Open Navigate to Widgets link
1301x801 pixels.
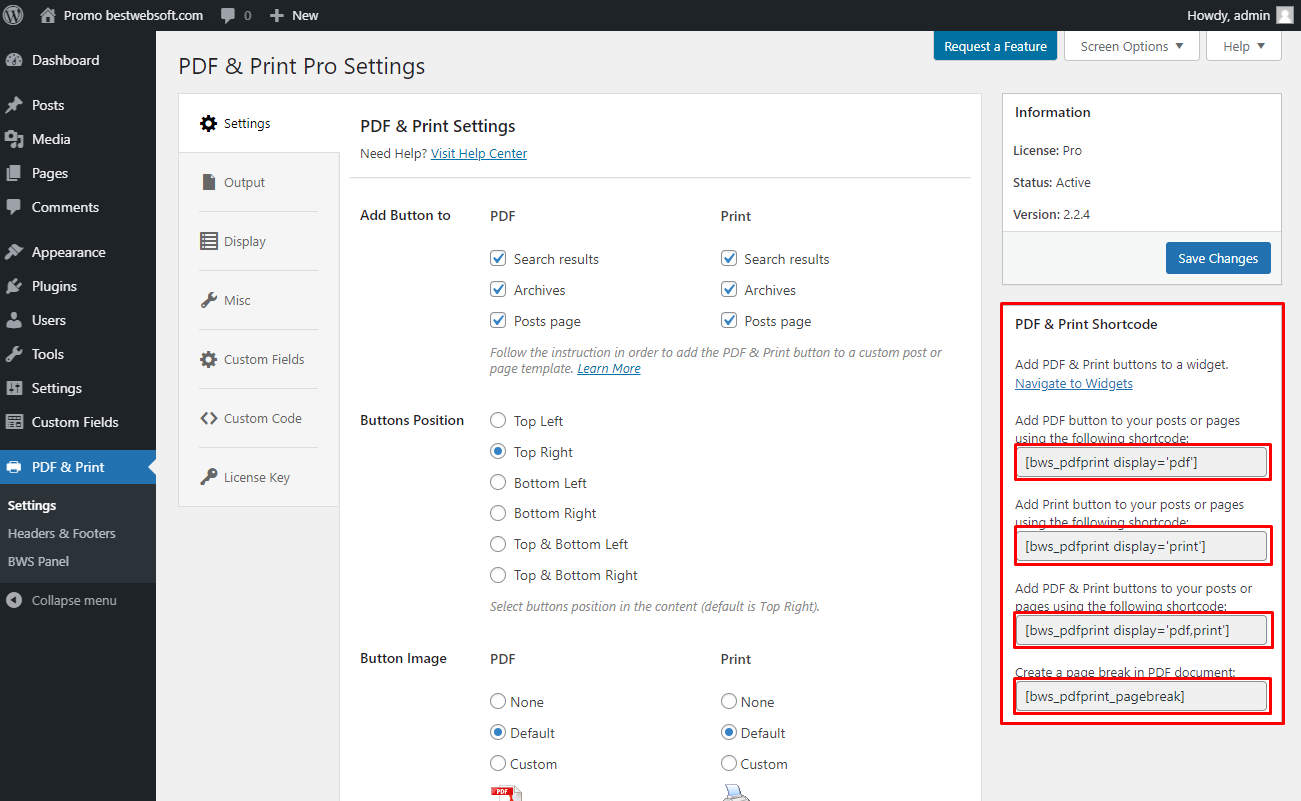(x=1074, y=383)
